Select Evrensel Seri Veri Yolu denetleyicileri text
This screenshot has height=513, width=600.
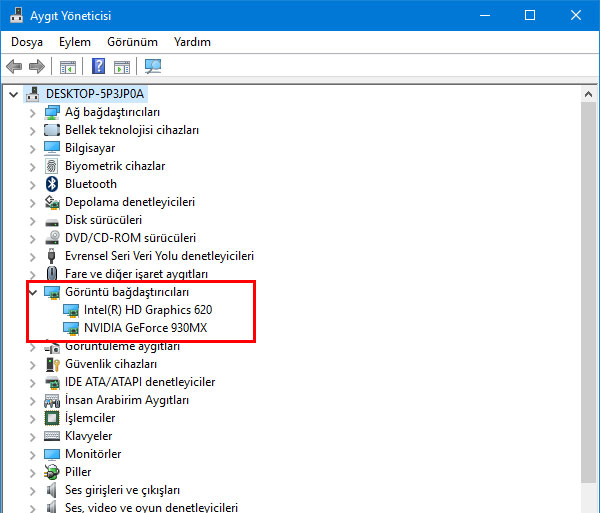click(159, 256)
